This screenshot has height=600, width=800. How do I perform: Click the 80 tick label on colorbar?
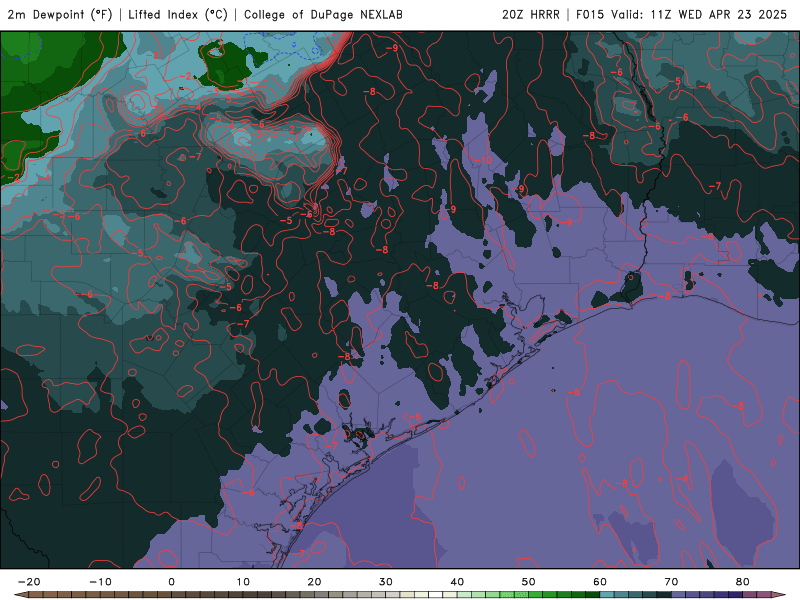pyautogui.click(x=743, y=582)
